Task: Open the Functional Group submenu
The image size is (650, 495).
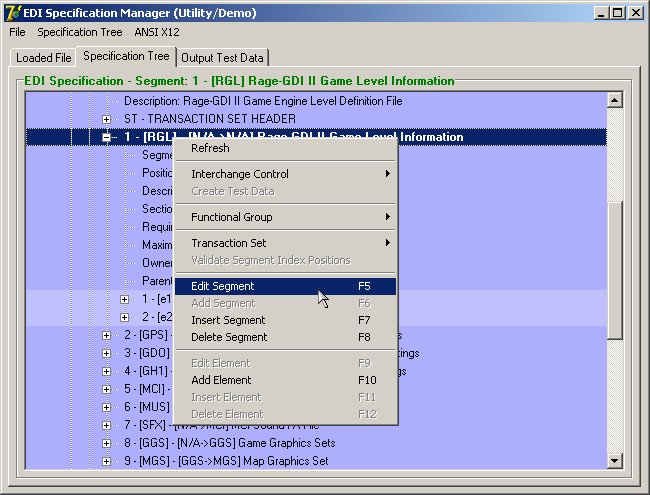Action: [285, 217]
